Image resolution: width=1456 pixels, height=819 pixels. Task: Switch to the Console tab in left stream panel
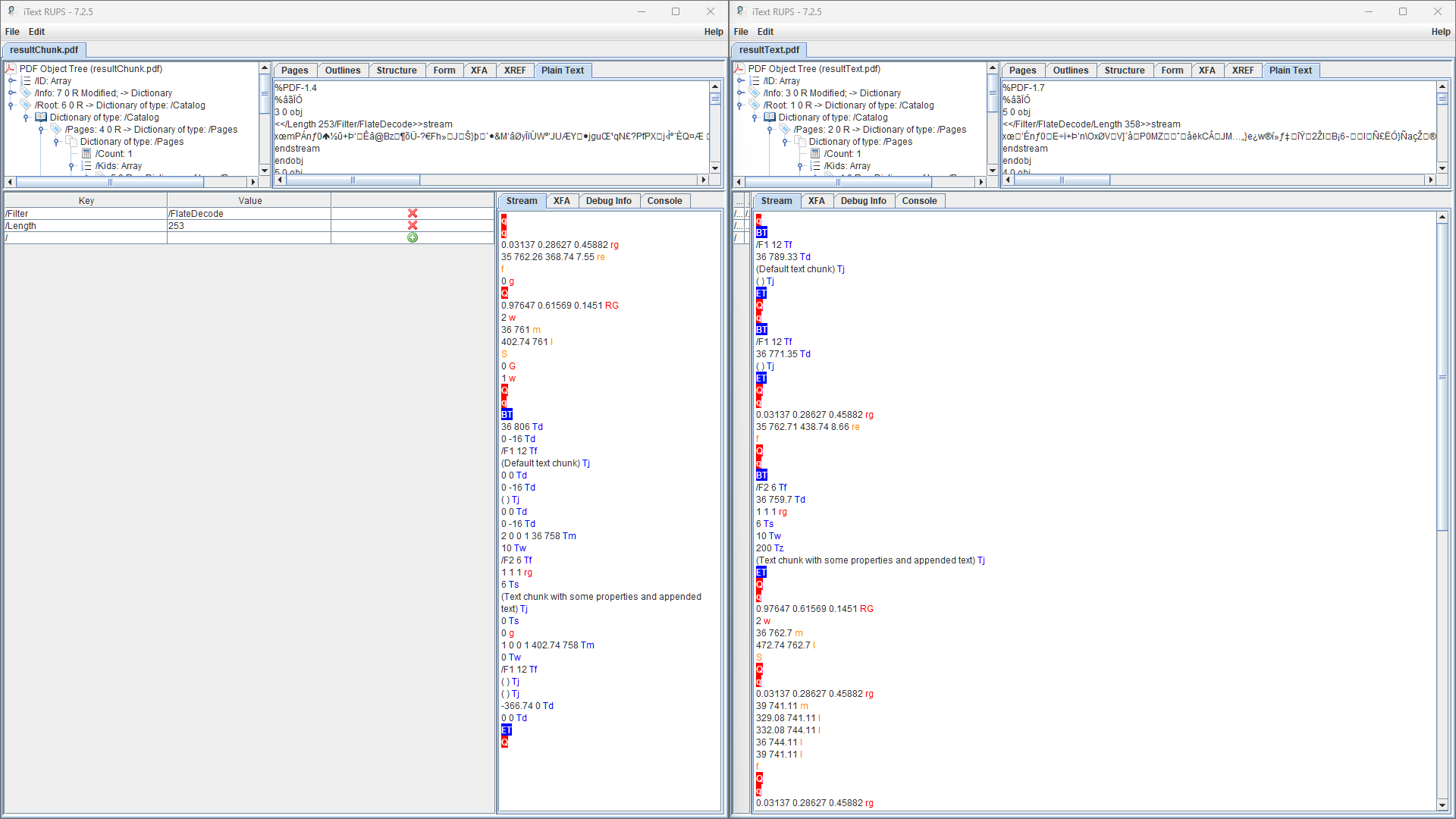coord(664,200)
